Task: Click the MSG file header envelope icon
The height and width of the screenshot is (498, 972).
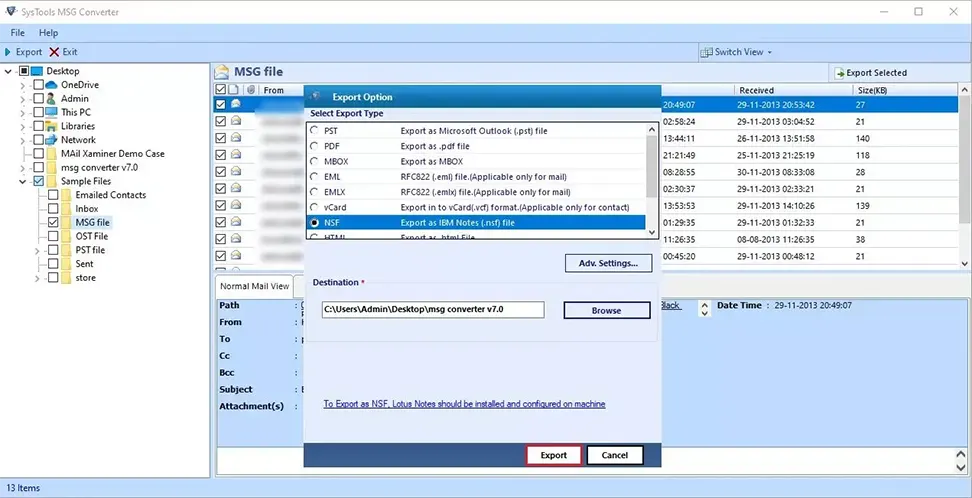Action: (x=222, y=72)
